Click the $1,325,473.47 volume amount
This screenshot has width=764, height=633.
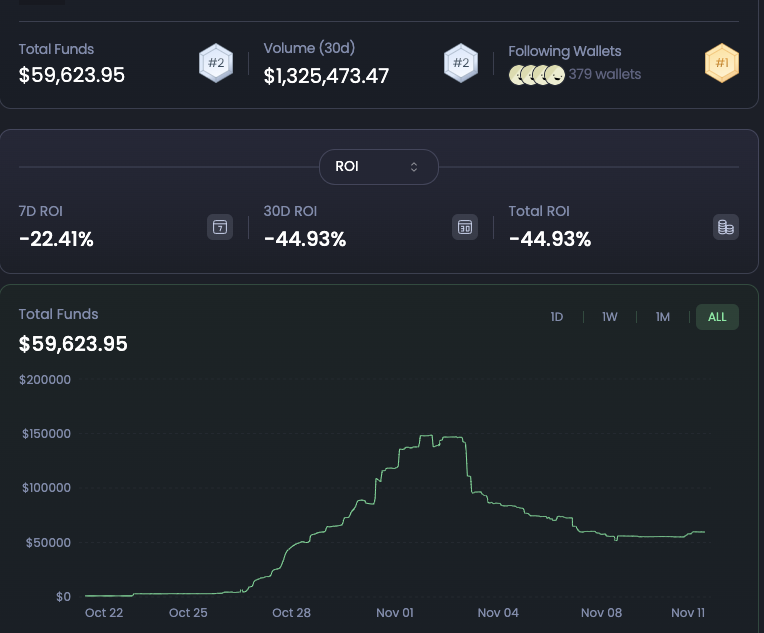coord(326,76)
